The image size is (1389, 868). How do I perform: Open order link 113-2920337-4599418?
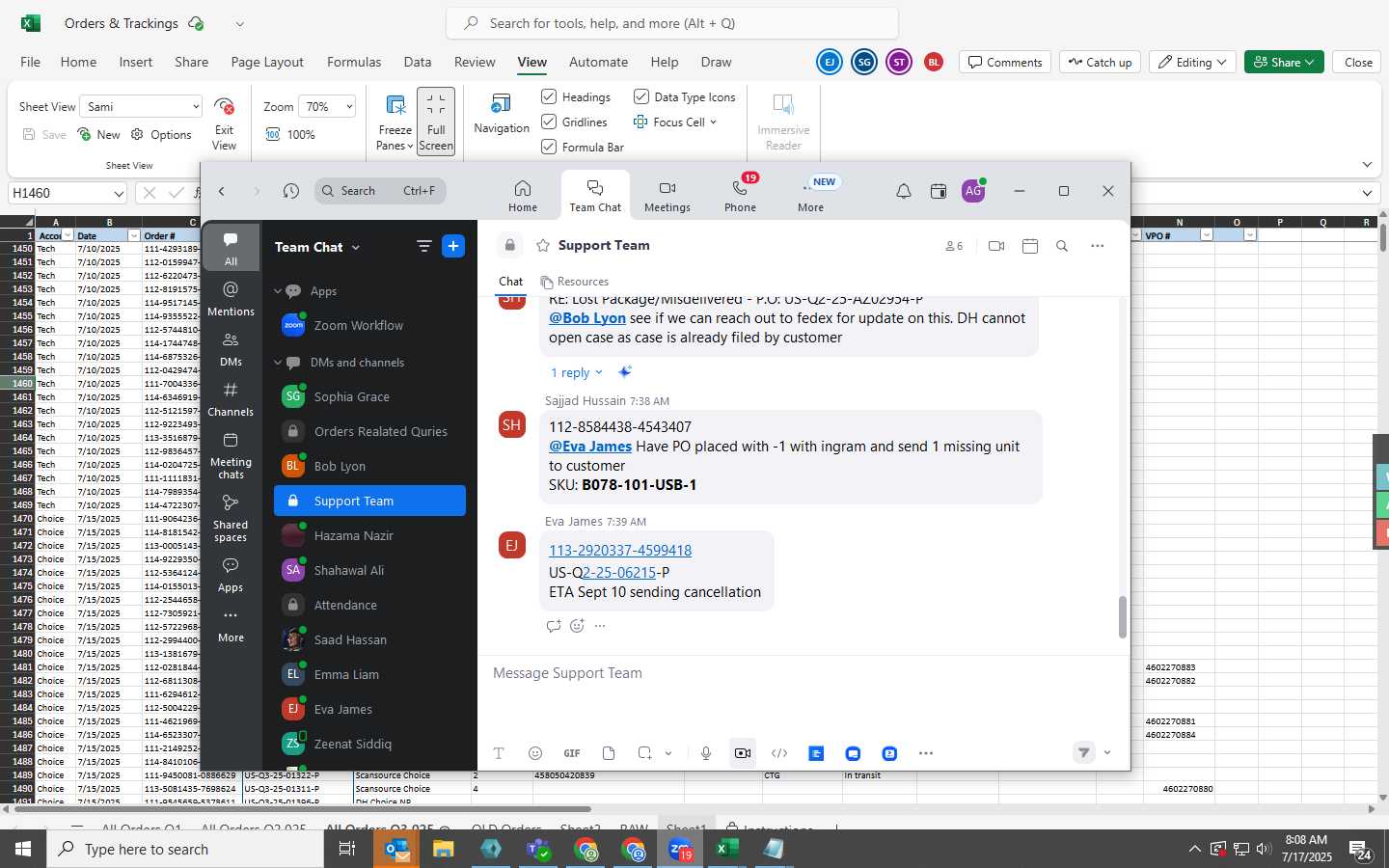point(620,551)
